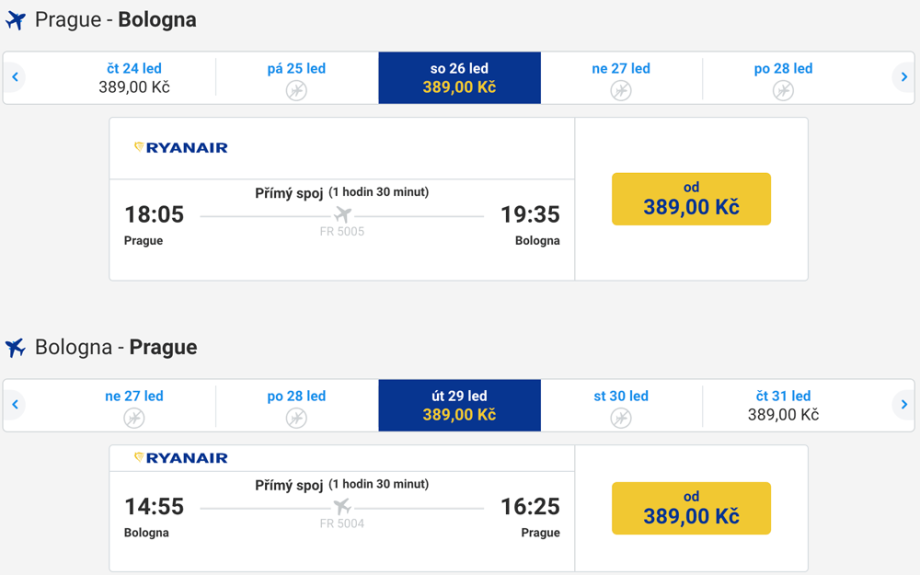Click the plane icon above flight FR 5004

point(342,506)
